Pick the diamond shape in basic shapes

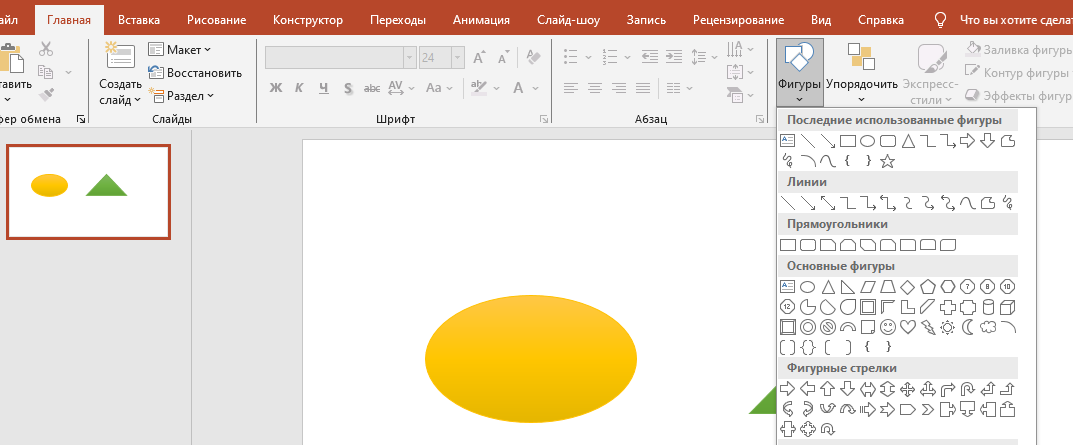coord(907,286)
